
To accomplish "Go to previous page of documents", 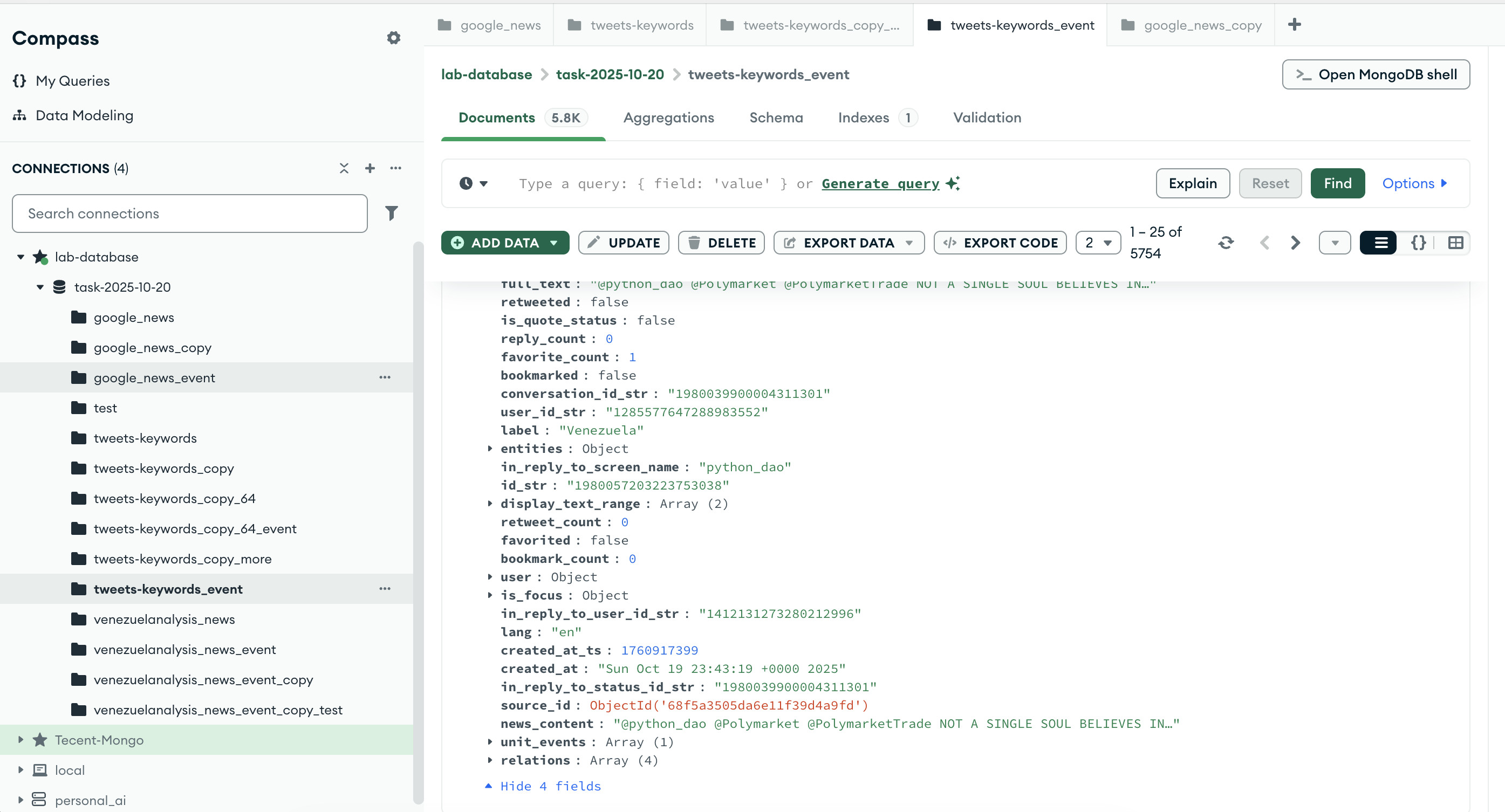I will [1264, 243].
